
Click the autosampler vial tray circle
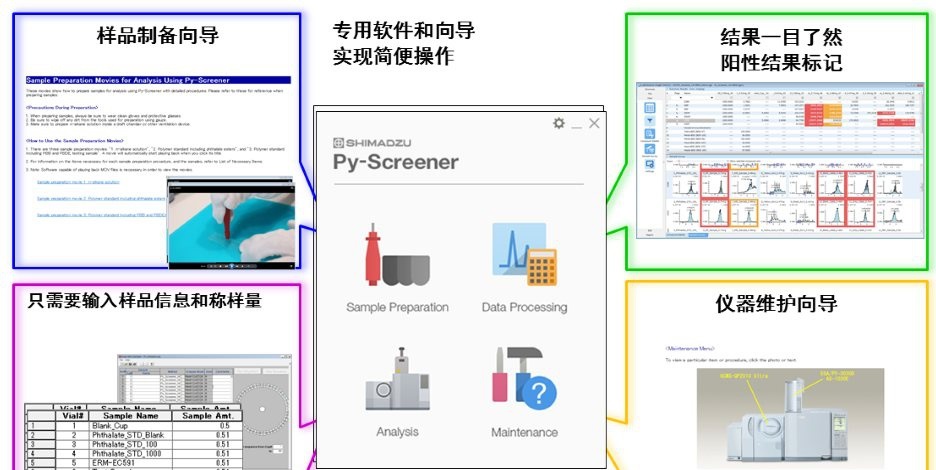click(261, 410)
